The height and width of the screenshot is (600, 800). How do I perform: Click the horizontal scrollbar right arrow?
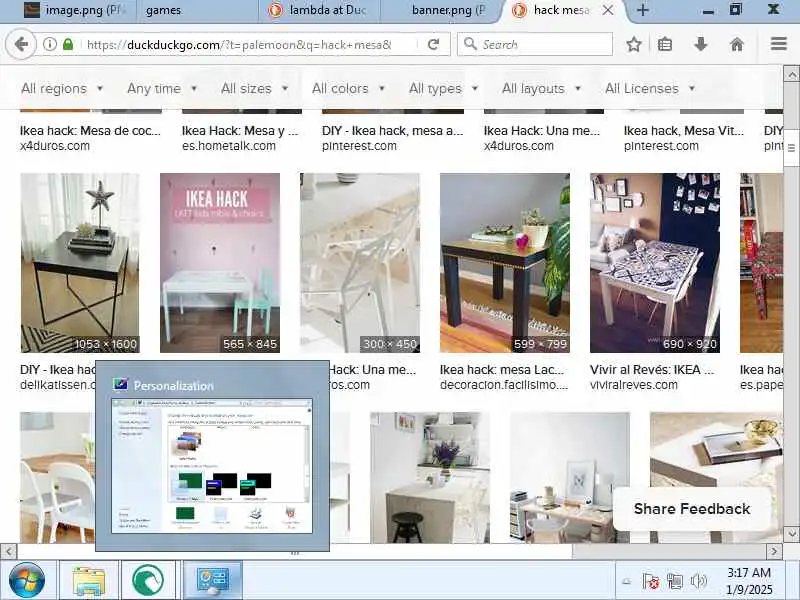tap(774, 552)
